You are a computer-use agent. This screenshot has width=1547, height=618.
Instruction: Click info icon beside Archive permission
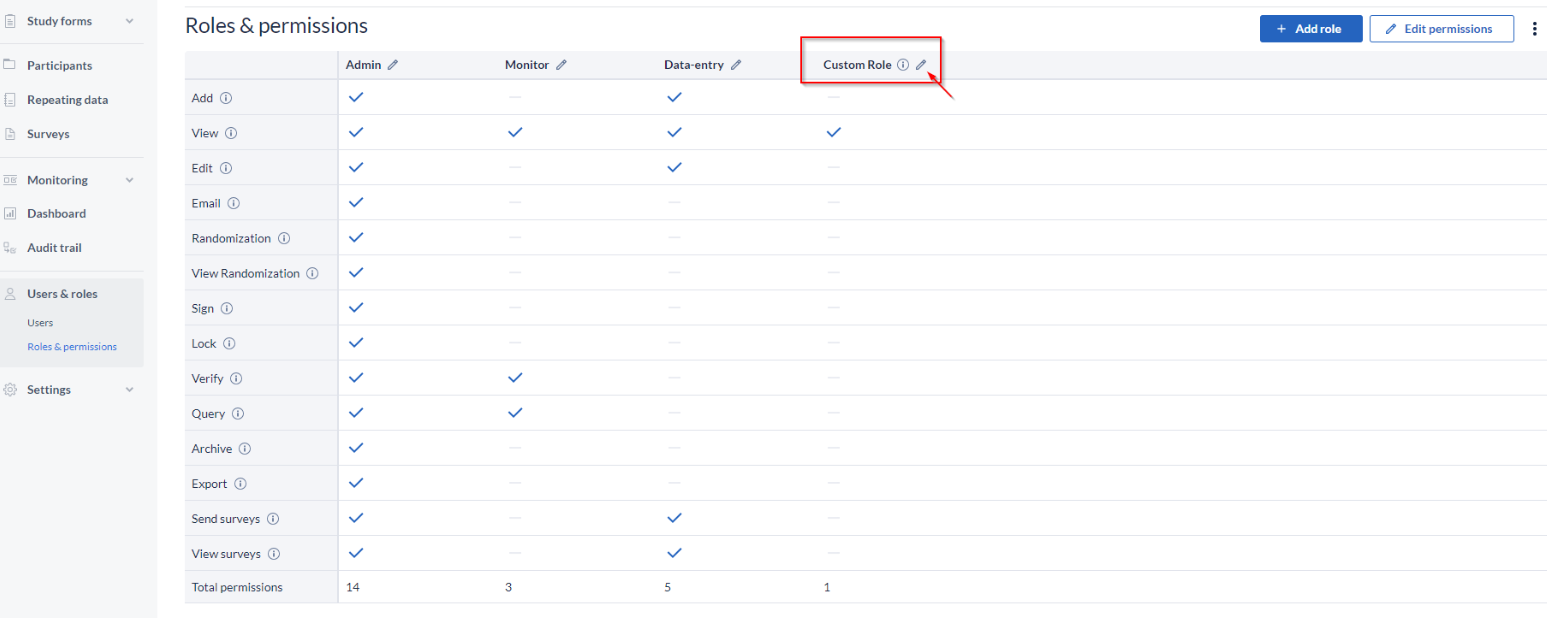pyautogui.click(x=245, y=449)
